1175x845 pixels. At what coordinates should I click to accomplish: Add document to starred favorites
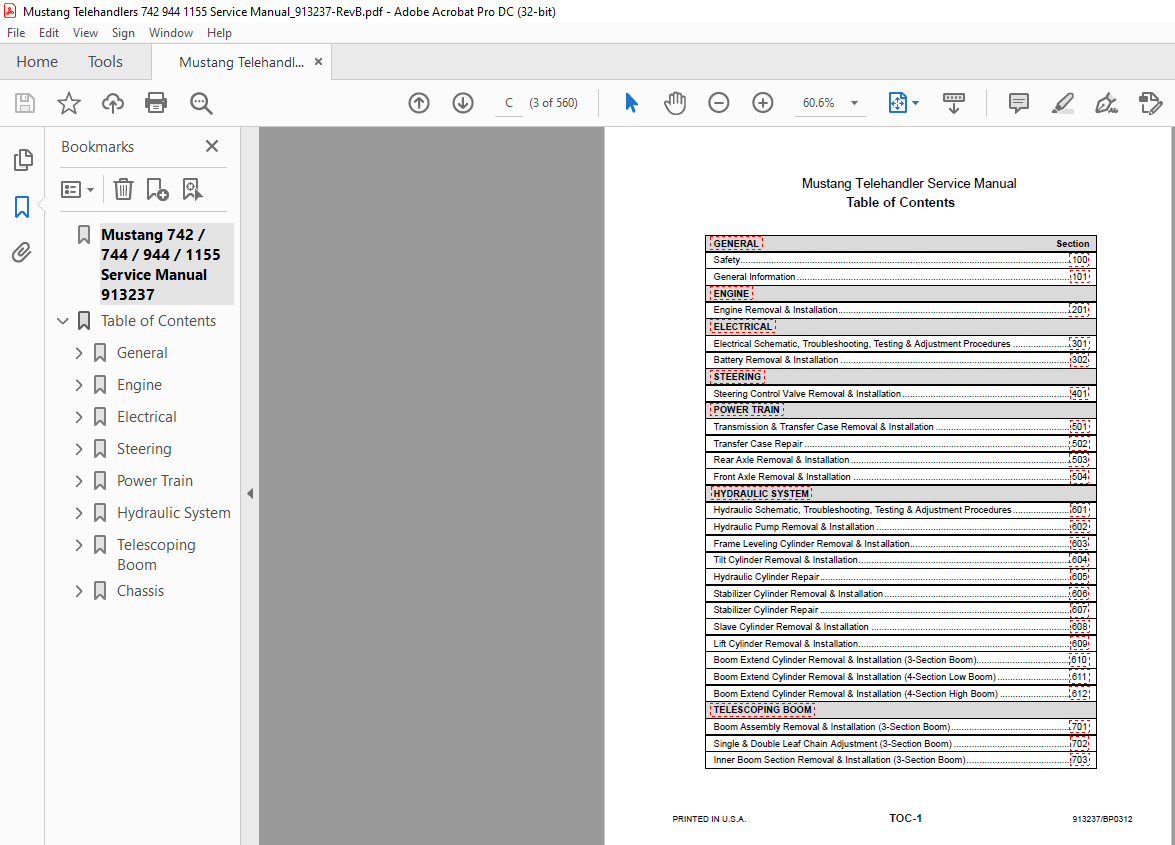point(69,103)
